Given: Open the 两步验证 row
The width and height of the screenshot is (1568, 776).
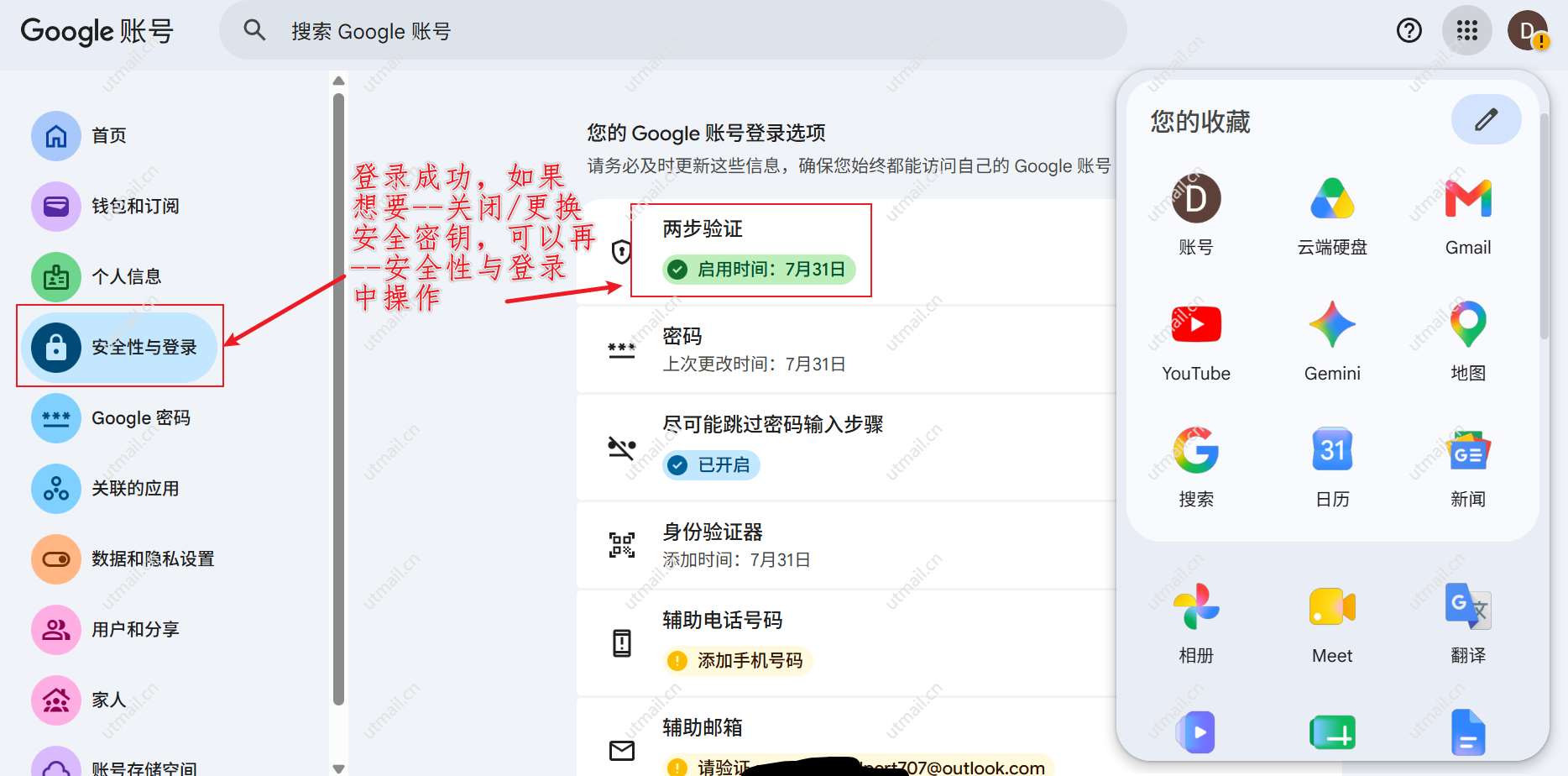Looking at the screenshot, I should [x=846, y=251].
